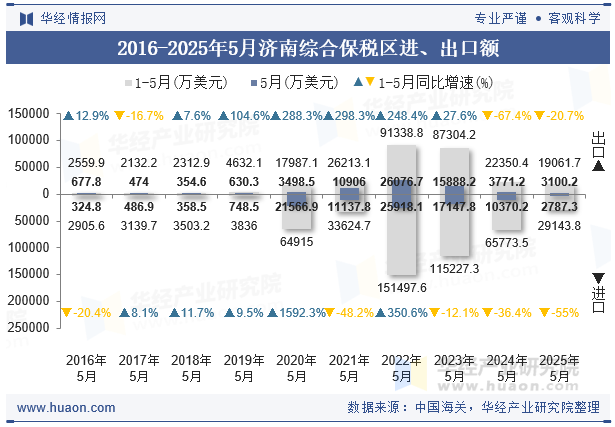The width and height of the screenshot is (615, 427).
Task: Click the -67.4% export growth marker
Action: pyautogui.click(x=507, y=116)
